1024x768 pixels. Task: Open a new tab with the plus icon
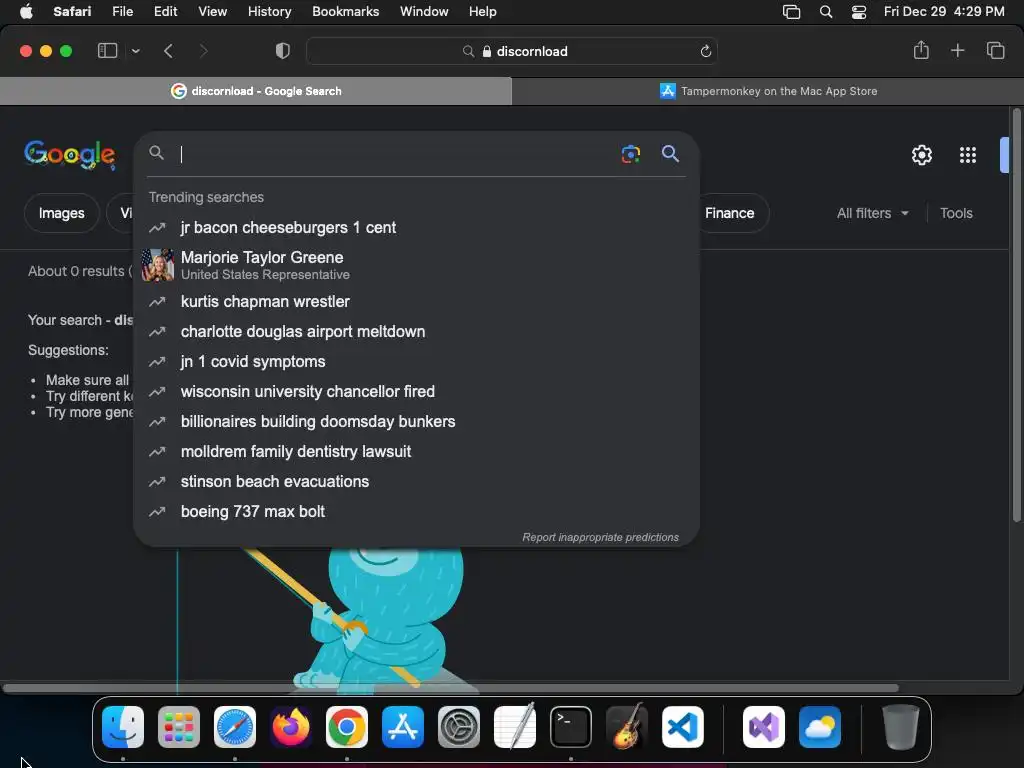click(x=957, y=50)
